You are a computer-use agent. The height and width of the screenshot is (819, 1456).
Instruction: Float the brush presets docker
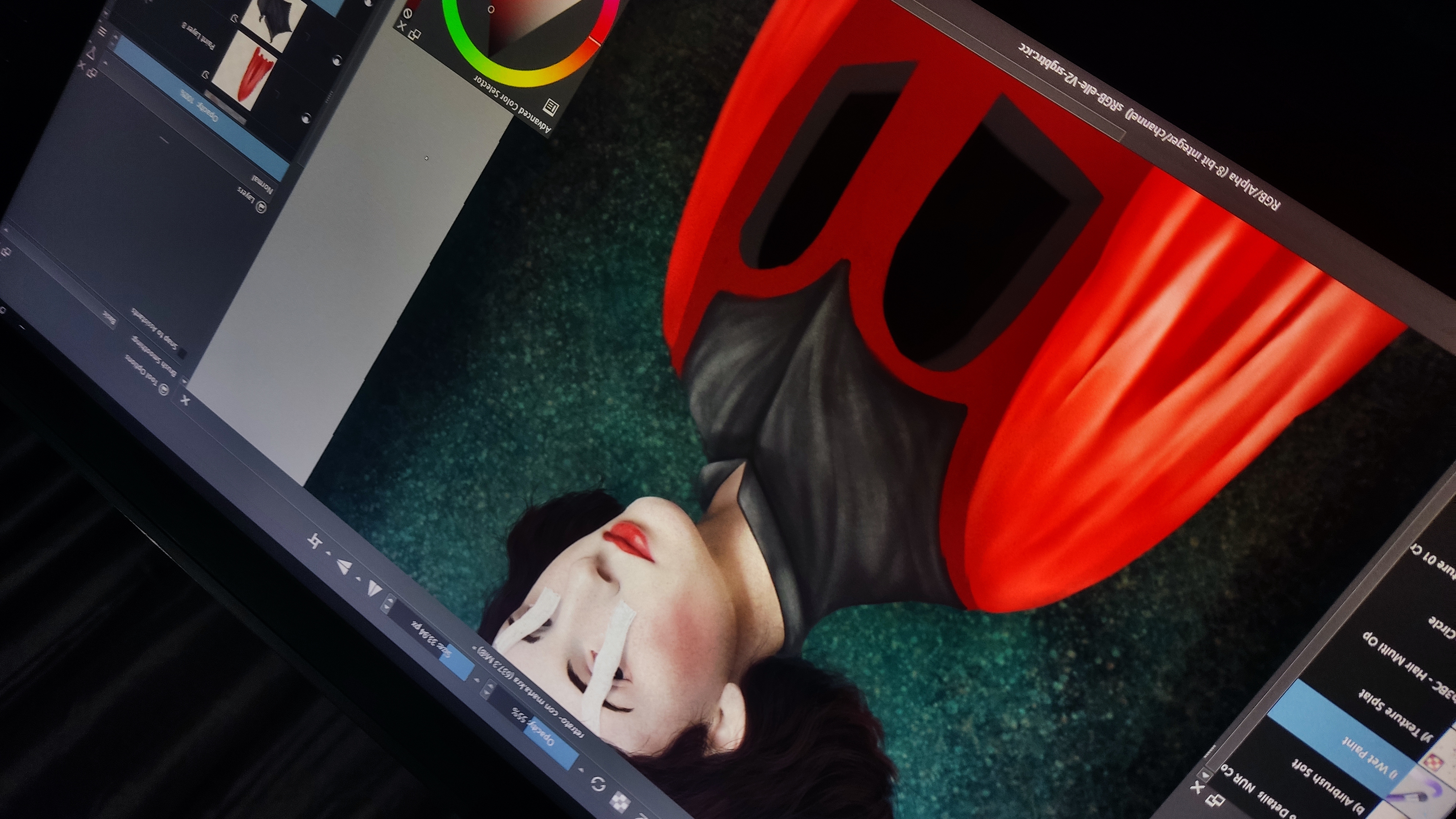(x=1215, y=800)
